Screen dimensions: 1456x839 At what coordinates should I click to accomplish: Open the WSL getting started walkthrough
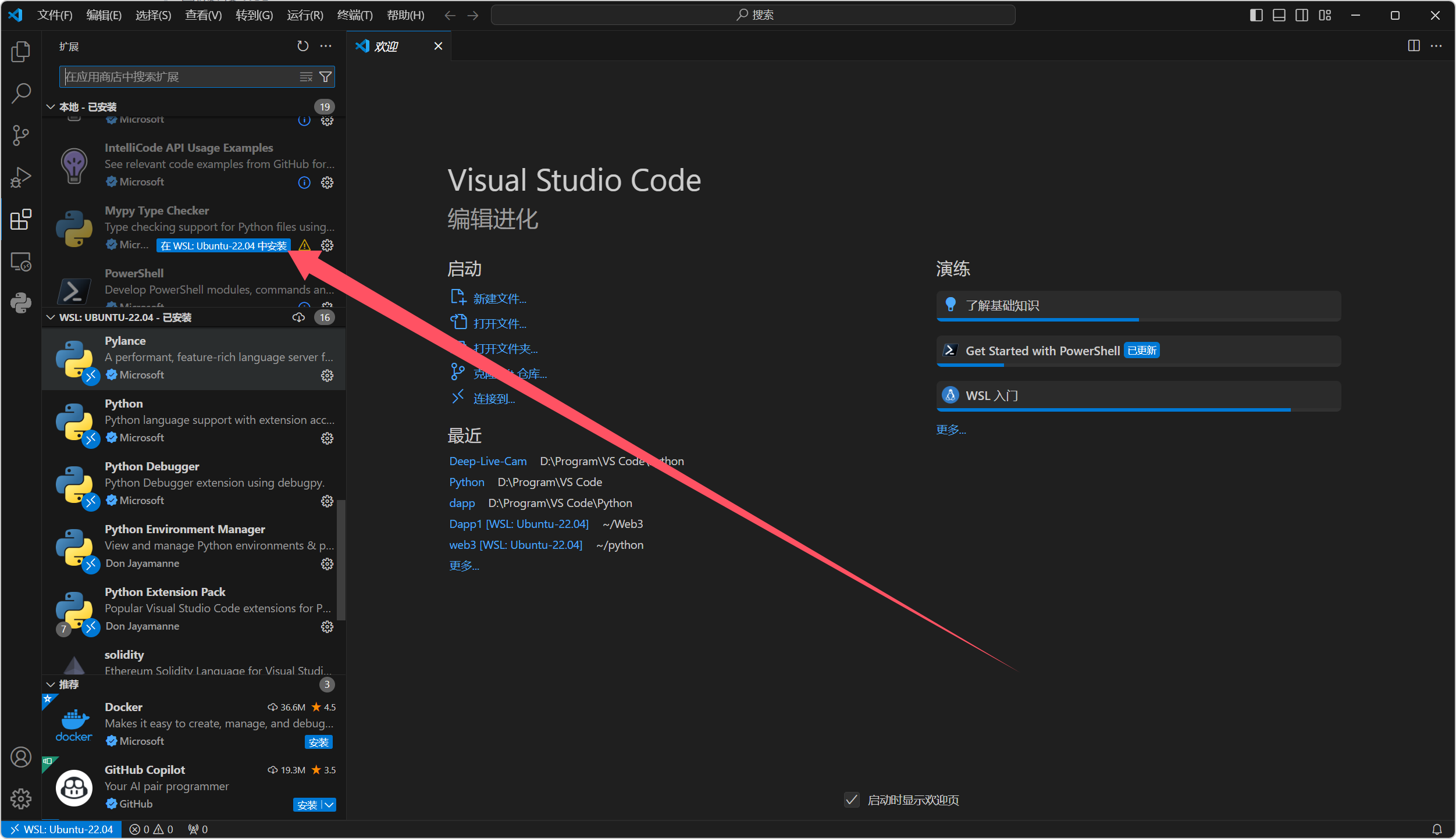tap(1138, 395)
